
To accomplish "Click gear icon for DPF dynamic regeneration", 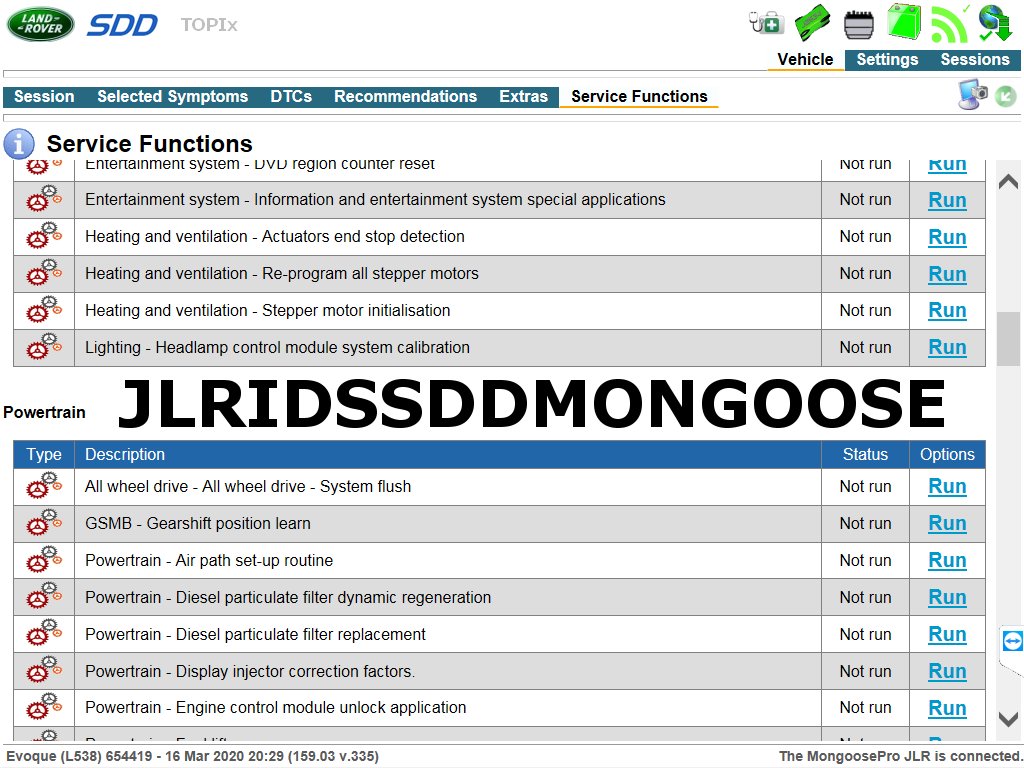I will point(44,597).
